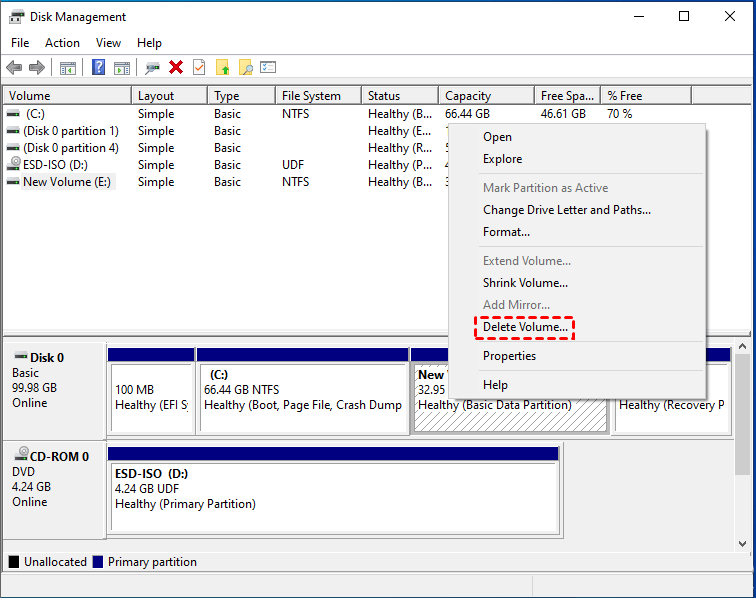
Task: Click the Back arrow in the toolbar
Action: 14,67
